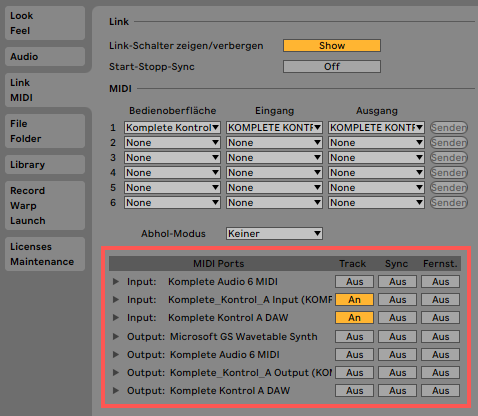478x416 pixels.
Task: Disable Track for Input Komplete_Kontrol_A Input
Action: tap(354, 300)
